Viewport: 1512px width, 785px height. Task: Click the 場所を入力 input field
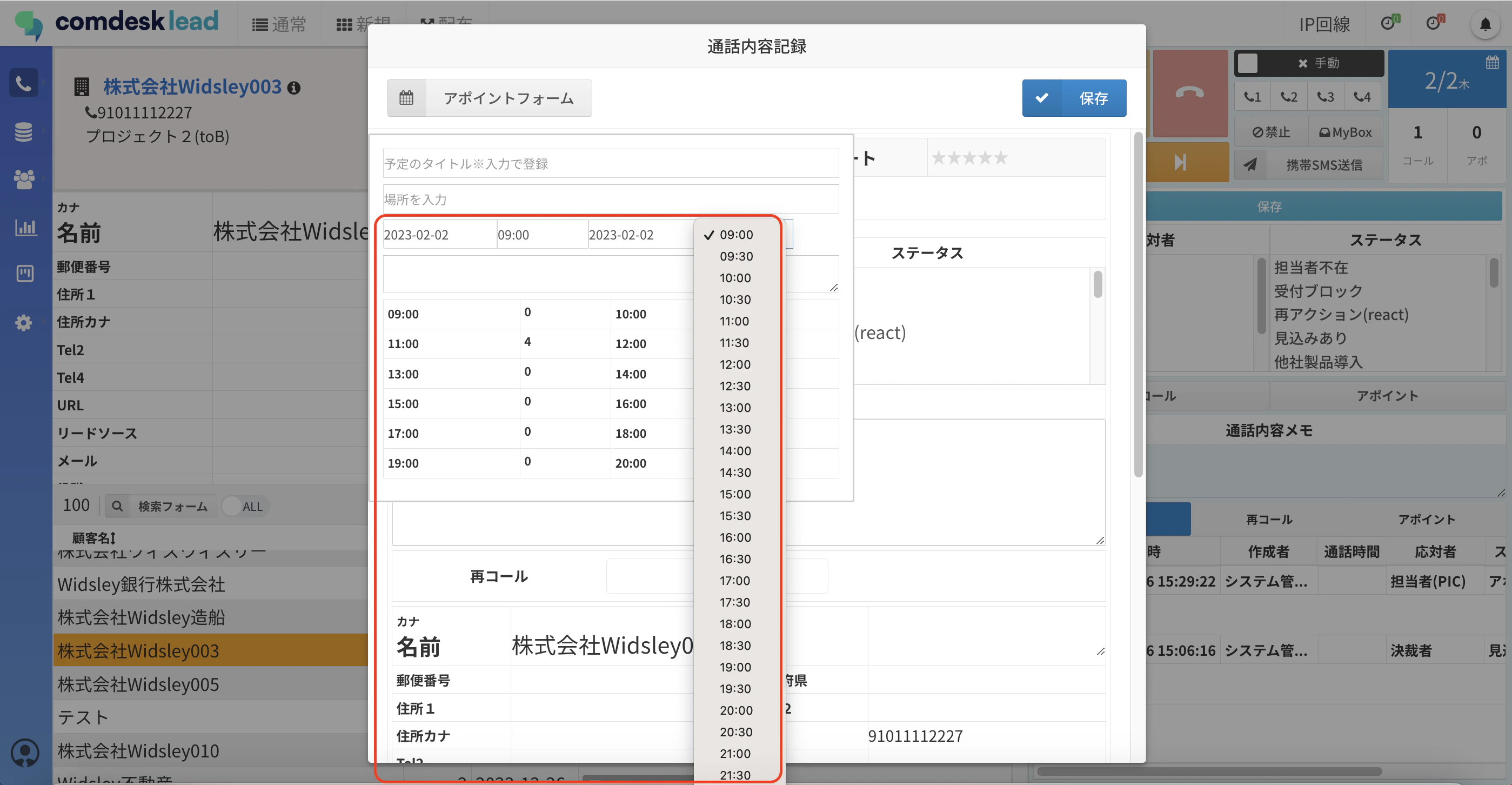[611, 199]
